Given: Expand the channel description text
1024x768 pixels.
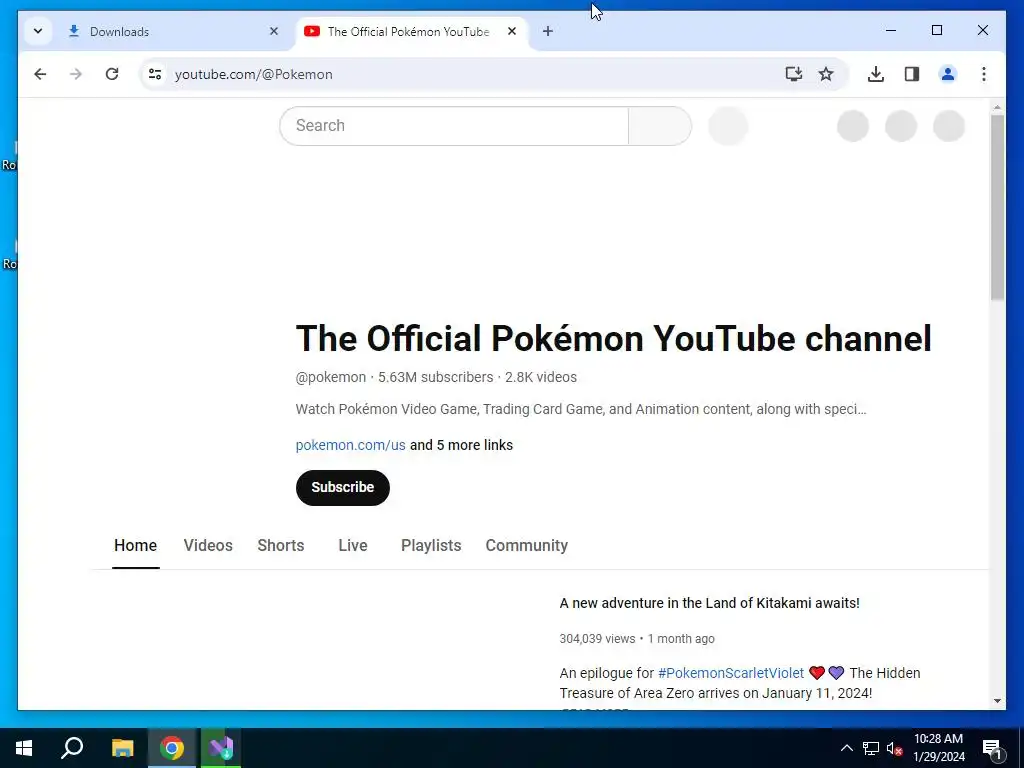Looking at the screenshot, I should (x=581, y=409).
